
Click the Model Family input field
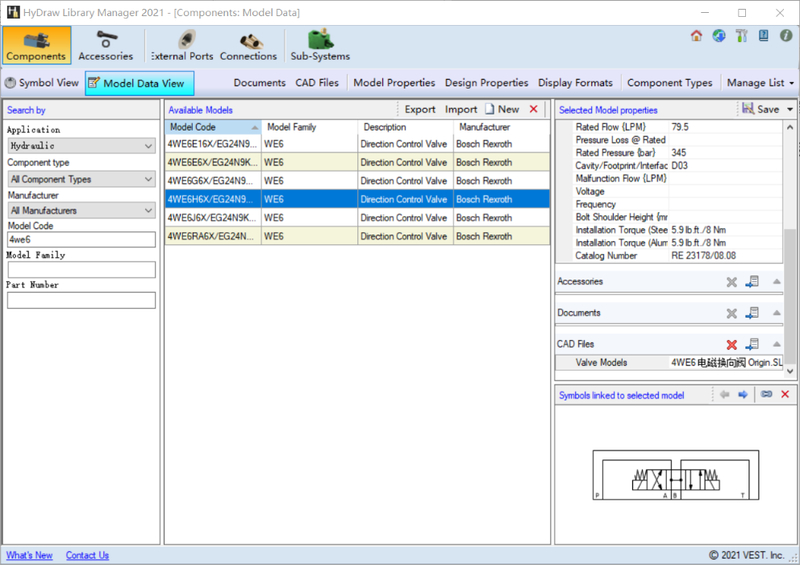click(81, 269)
